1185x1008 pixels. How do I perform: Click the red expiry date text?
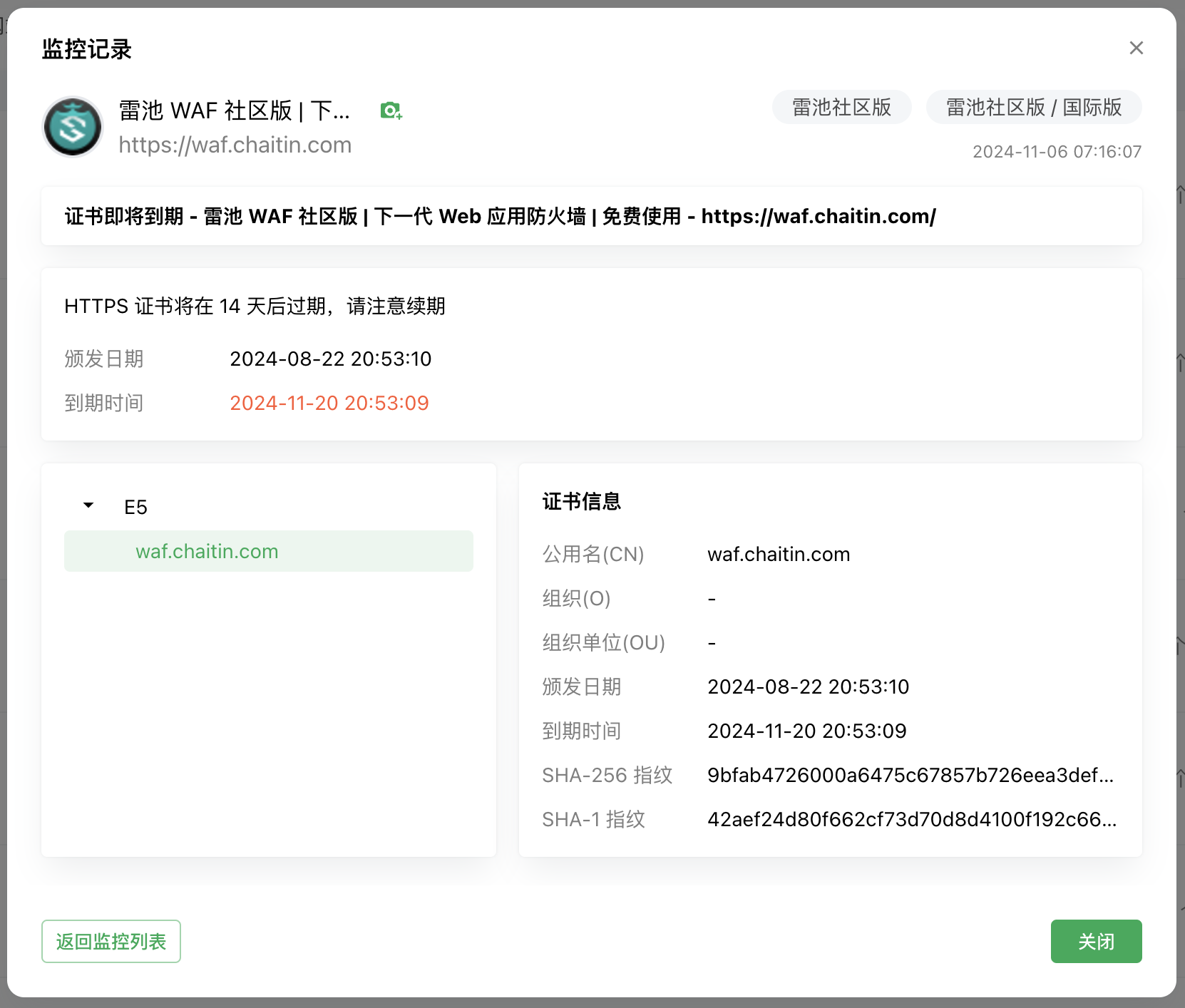[x=329, y=403]
